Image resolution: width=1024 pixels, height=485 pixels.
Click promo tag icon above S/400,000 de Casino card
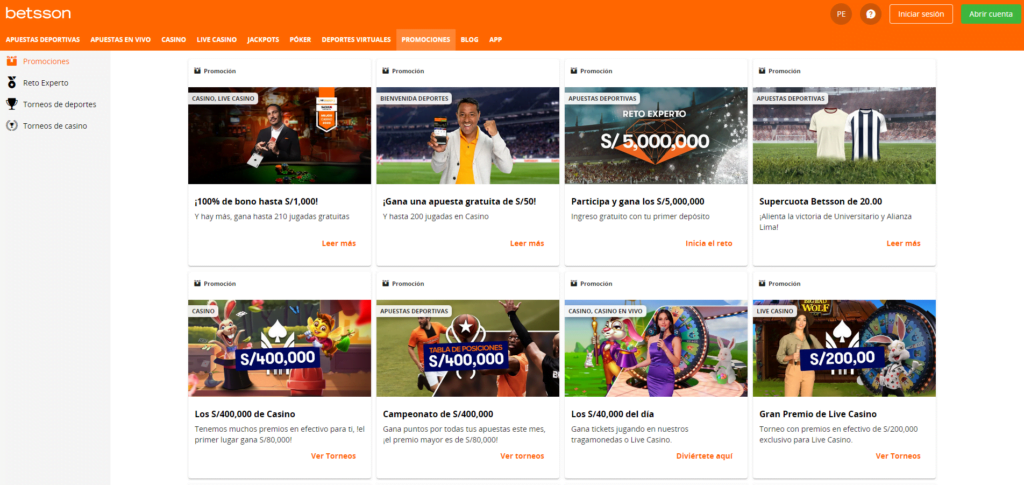click(x=197, y=283)
